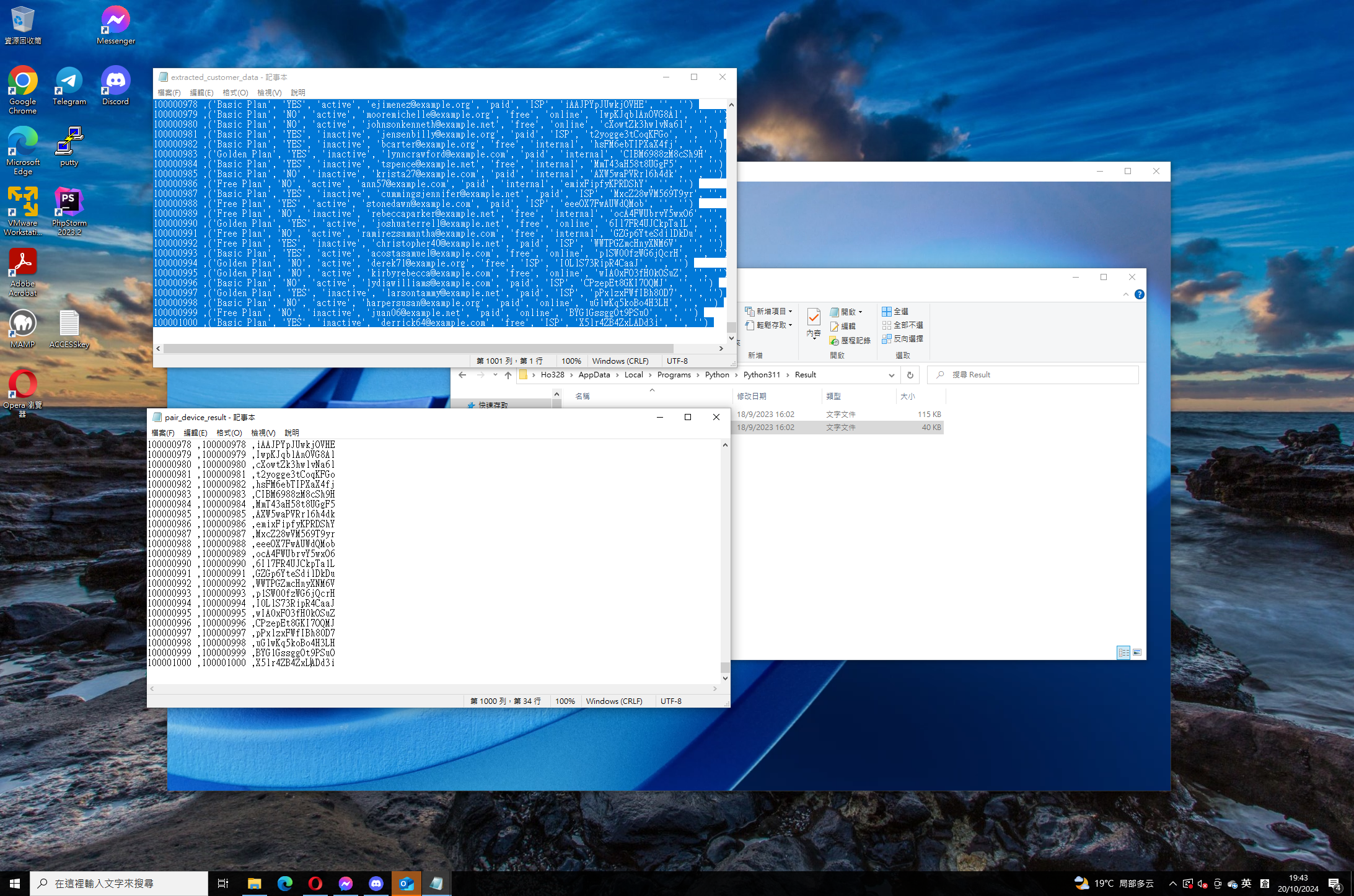Image resolution: width=1354 pixels, height=896 pixels.
Task: Click the 全選 (Select all) ribbon button
Action: (x=895, y=312)
